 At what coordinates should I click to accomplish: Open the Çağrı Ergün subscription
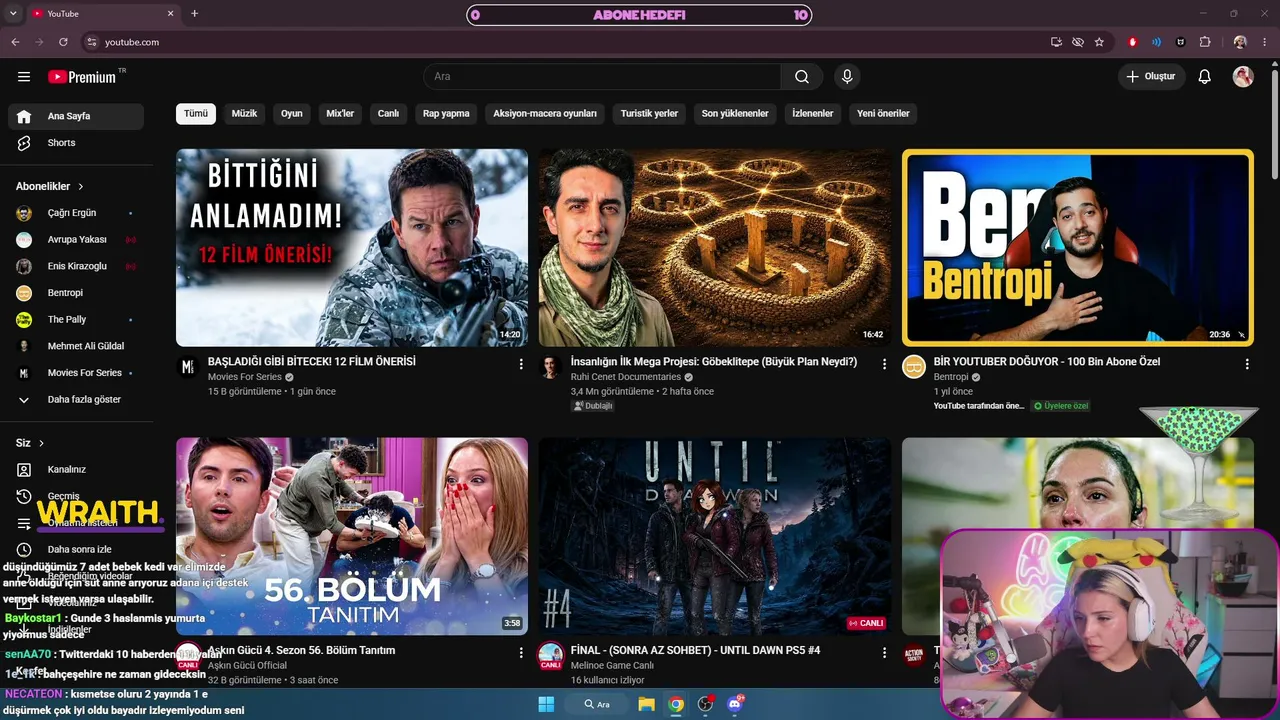coord(76,213)
